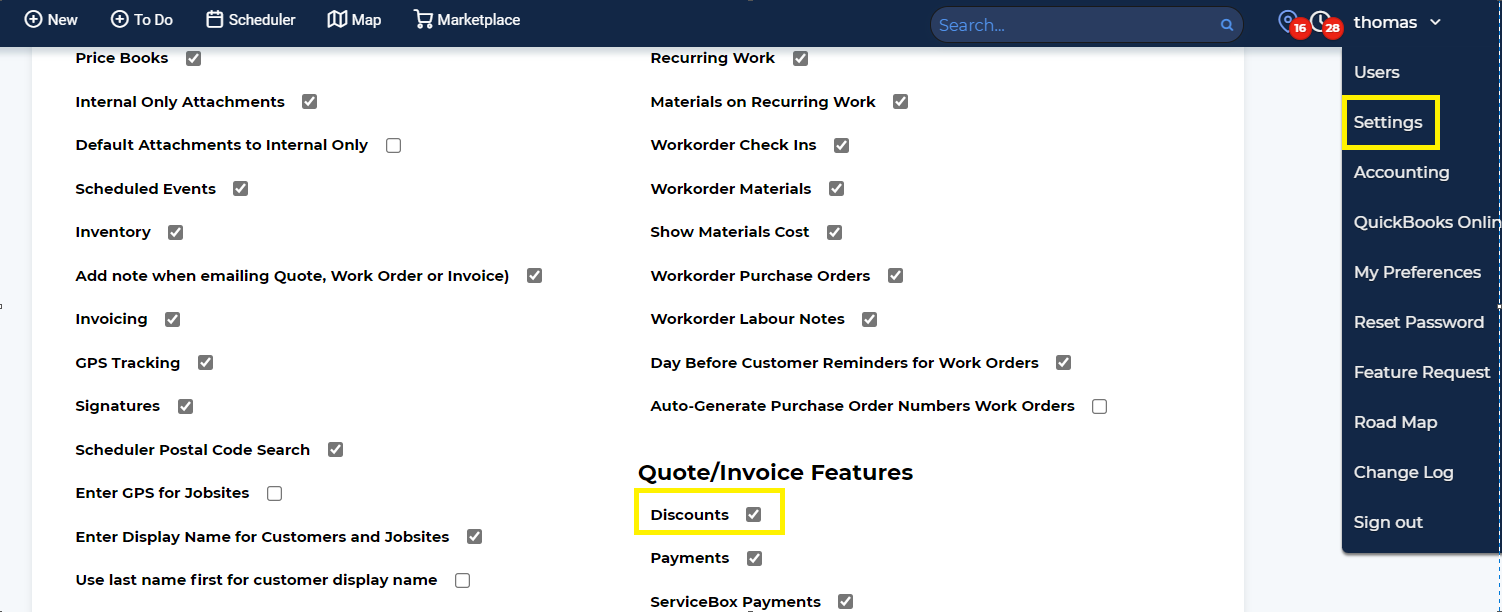Disable the GPS Tracking checkbox

[205, 363]
